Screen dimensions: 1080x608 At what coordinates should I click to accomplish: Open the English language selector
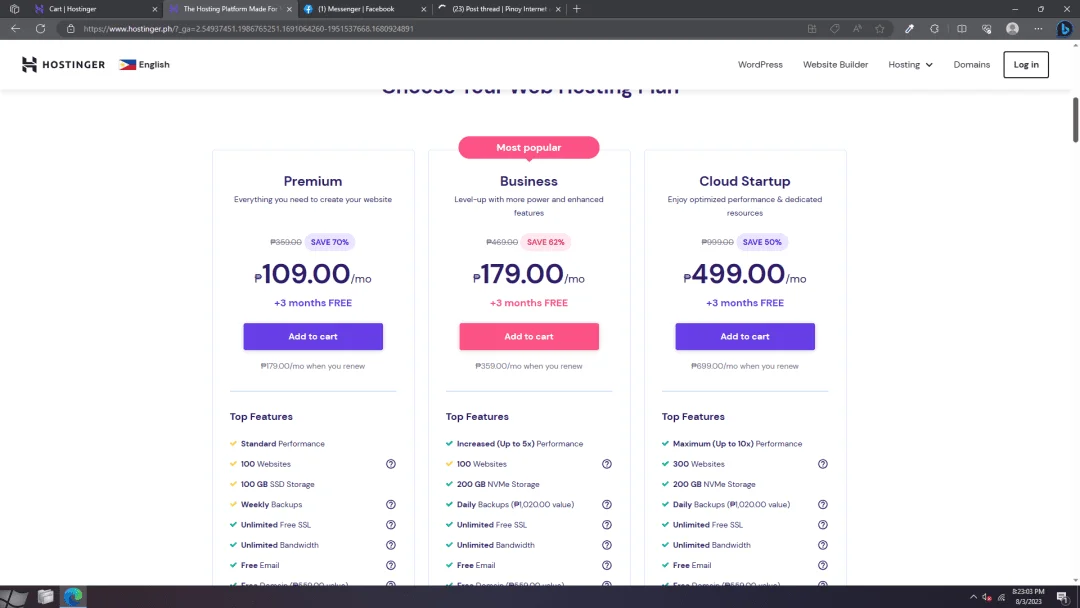(x=145, y=65)
